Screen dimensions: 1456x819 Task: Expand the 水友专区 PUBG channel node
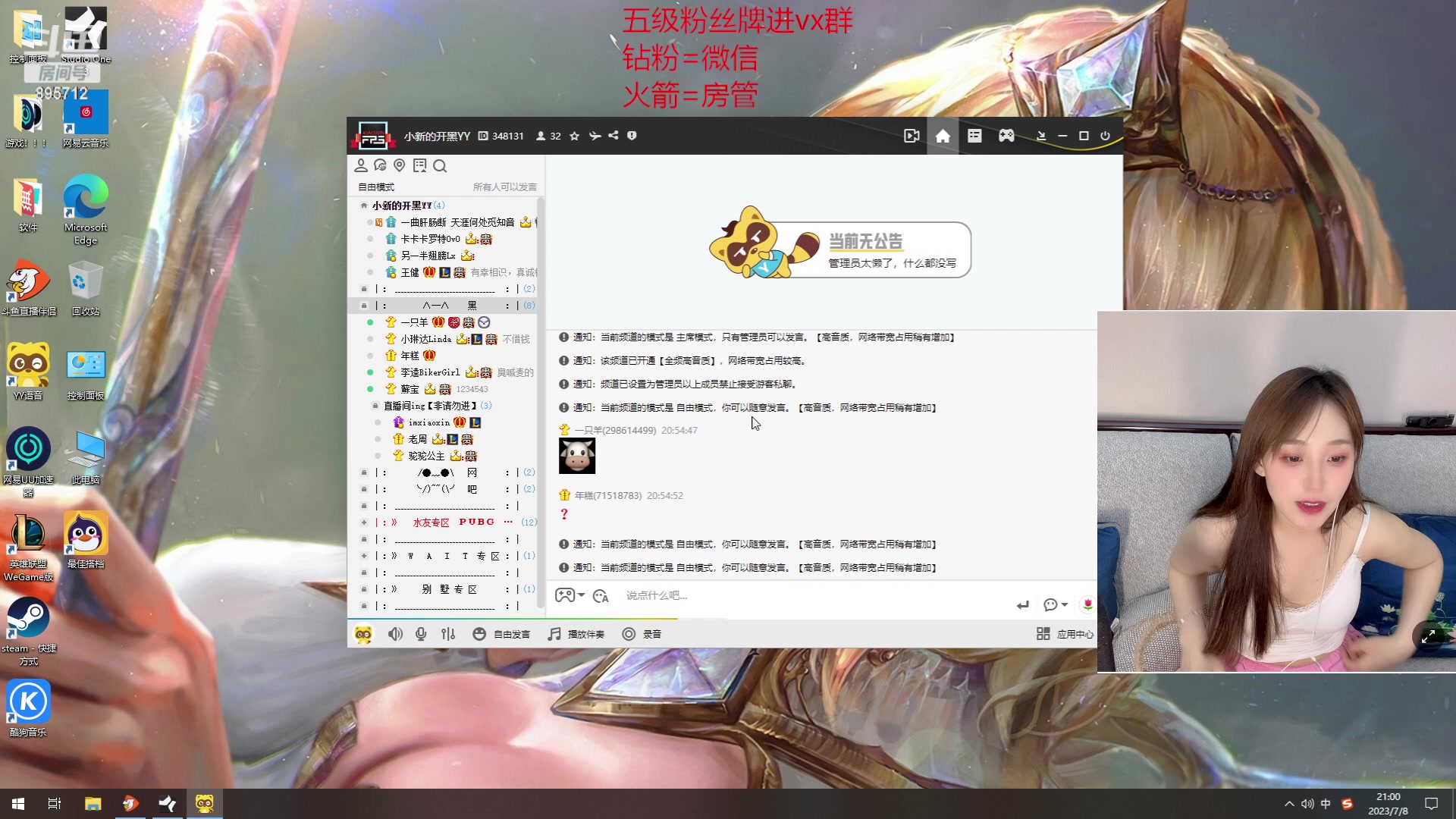click(365, 522)
